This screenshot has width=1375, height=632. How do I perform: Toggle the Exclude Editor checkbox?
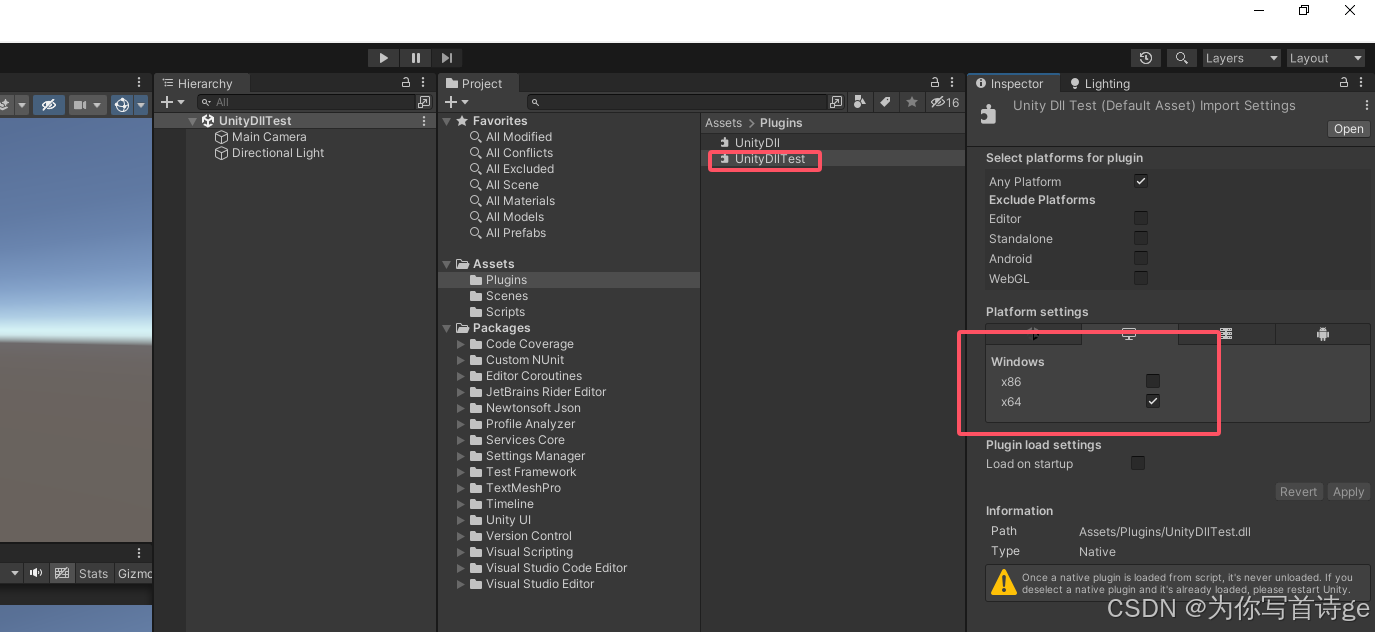click(1141, 218)
